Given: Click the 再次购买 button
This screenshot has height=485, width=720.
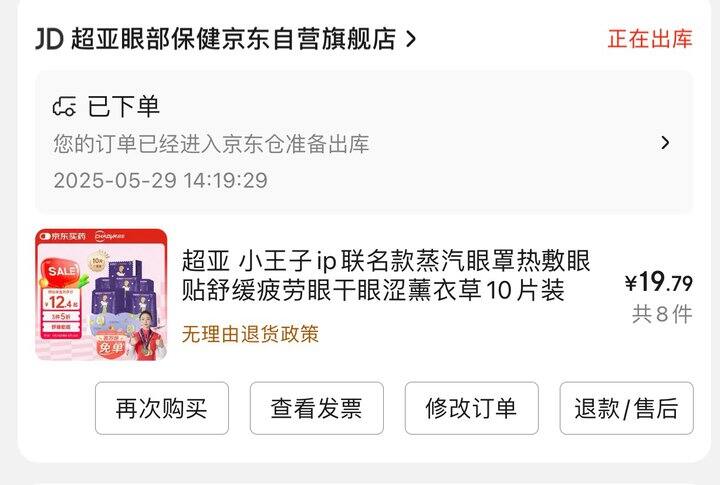Looking at the screenshot, I should tap(162, 408).
